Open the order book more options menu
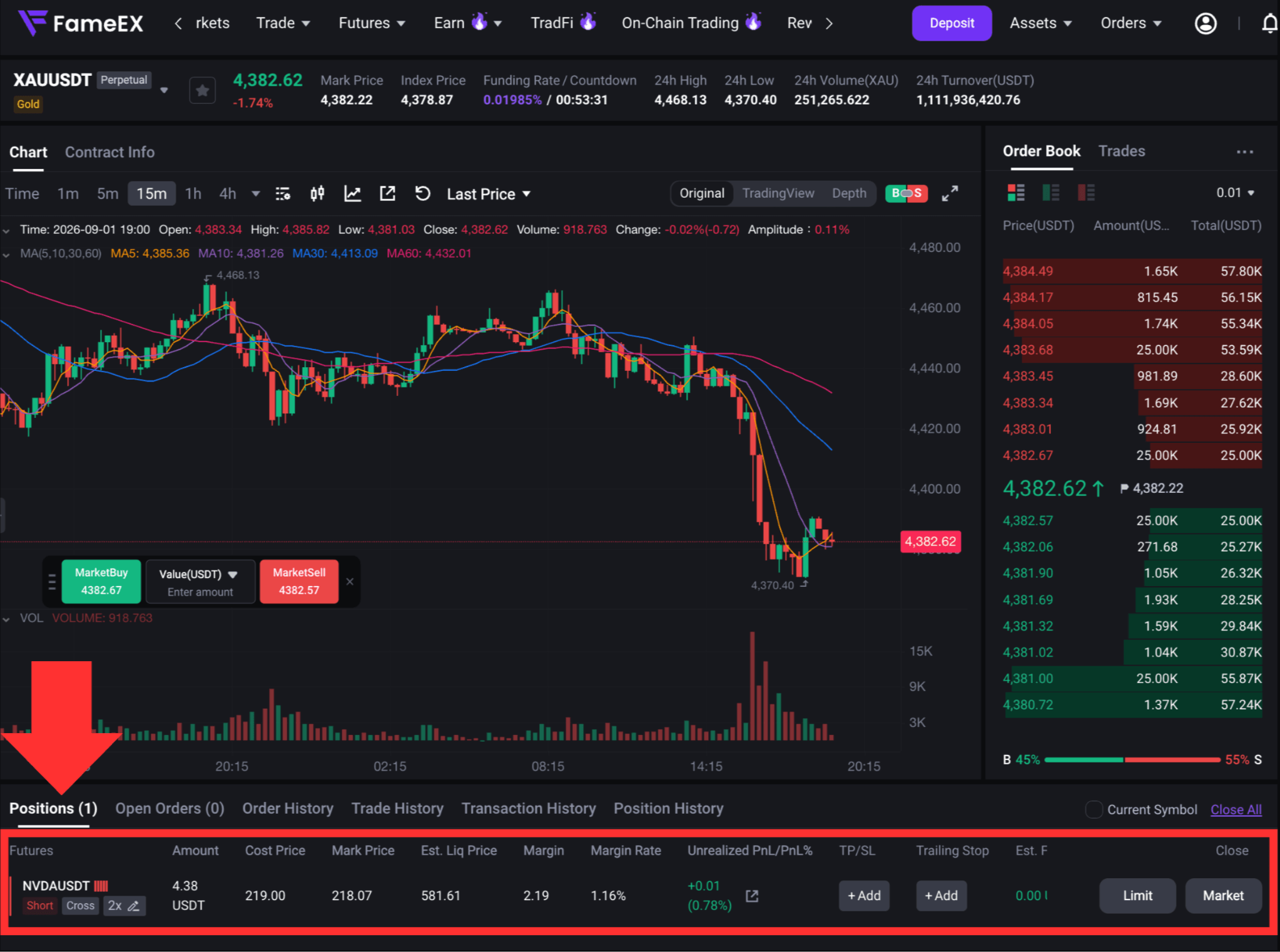The width and height of the screenshot is (1280, 952). (1244, 152)
